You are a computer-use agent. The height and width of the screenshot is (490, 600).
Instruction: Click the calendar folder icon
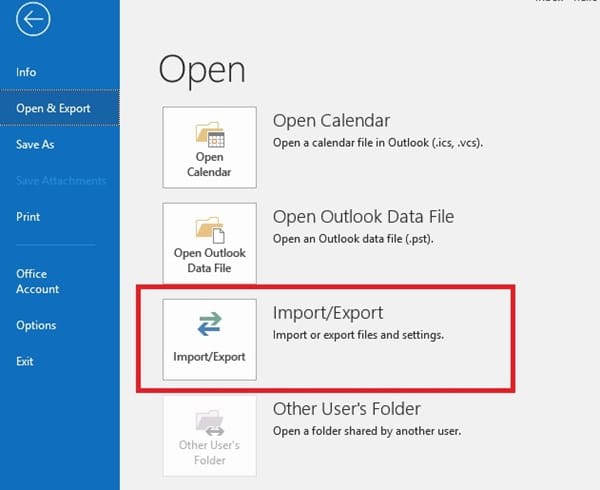click(x=210, y=134)
